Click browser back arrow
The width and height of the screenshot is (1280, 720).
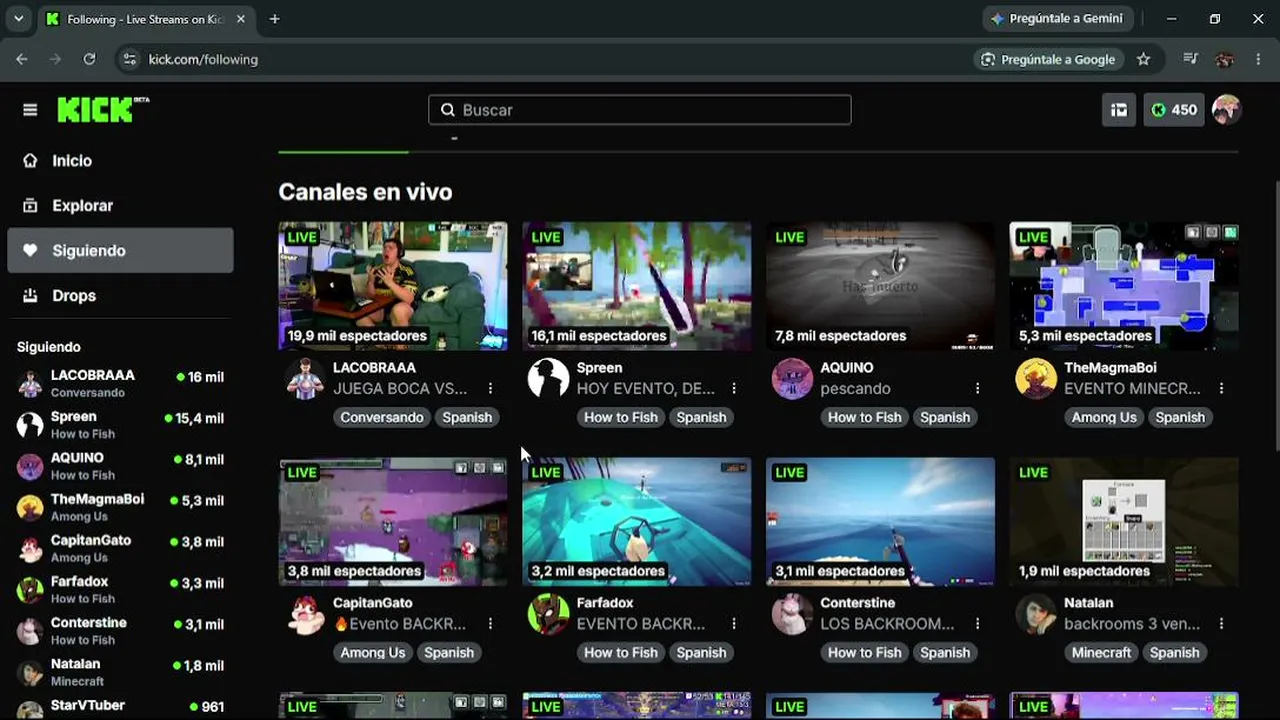coord(22,59)
